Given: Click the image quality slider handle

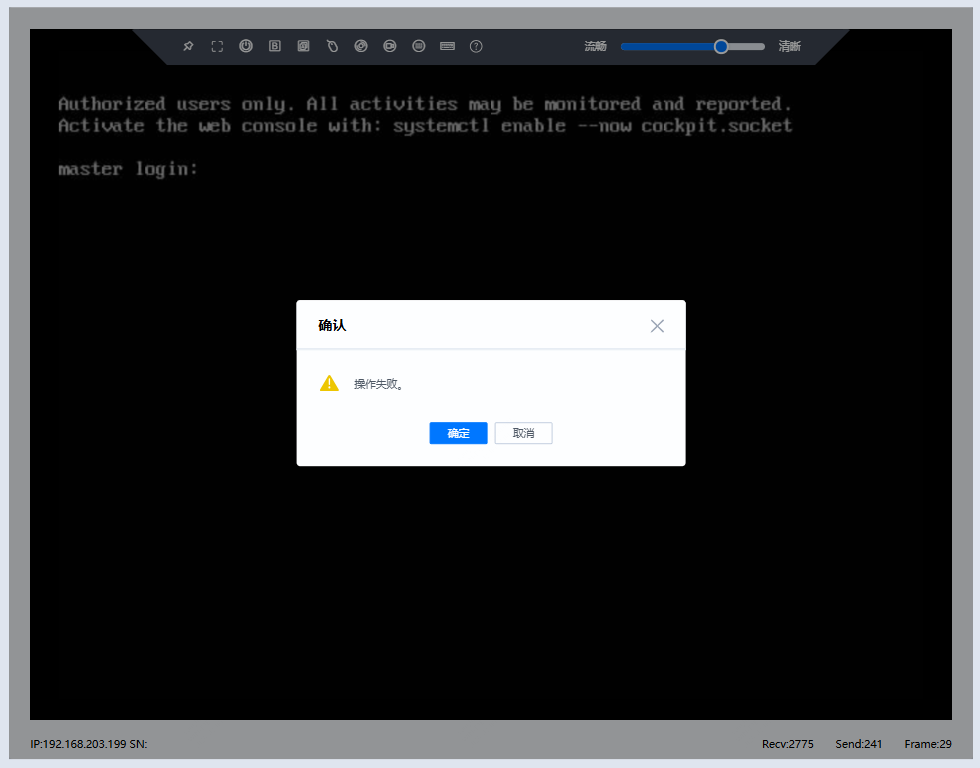Looking at the screenshot, I should point(721,46).
